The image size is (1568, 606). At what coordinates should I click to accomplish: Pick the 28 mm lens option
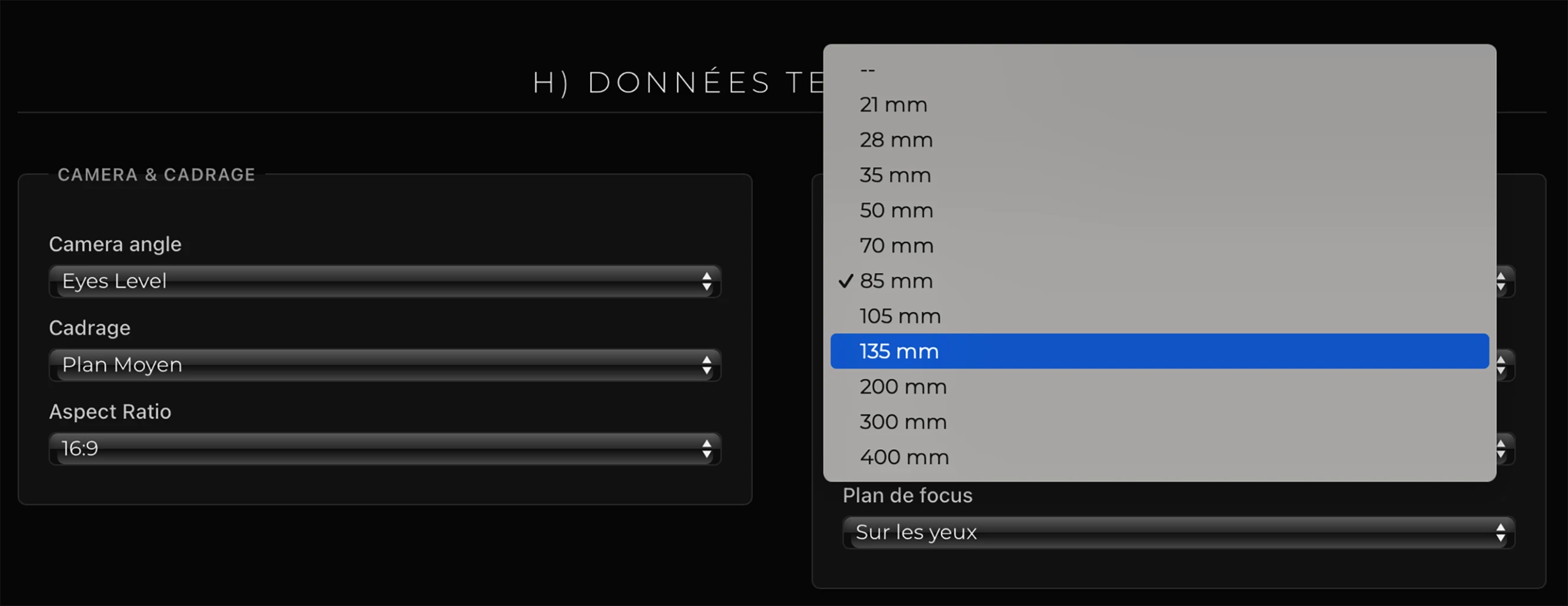click(896, 140)
